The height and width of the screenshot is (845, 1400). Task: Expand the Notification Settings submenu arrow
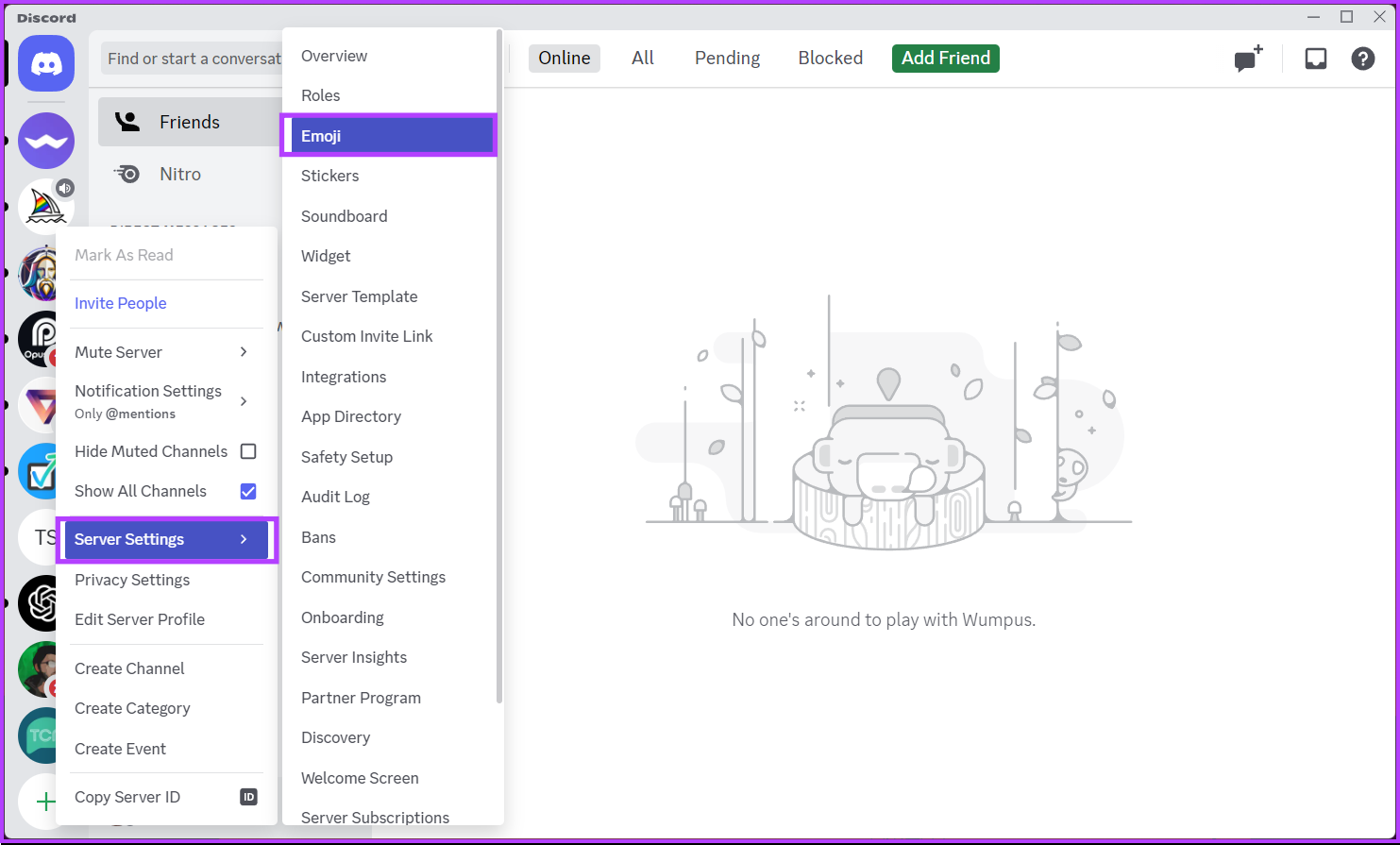point(244,401)
